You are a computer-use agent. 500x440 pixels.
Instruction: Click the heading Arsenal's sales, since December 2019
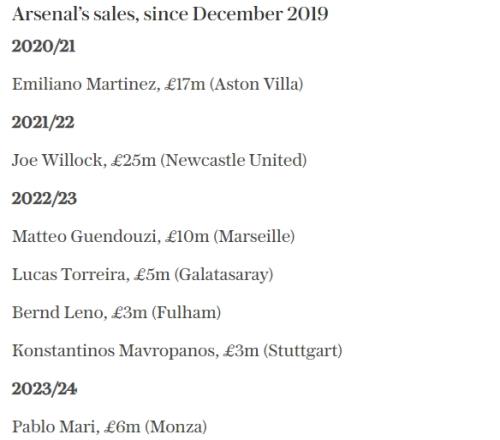tap(170, 15)
